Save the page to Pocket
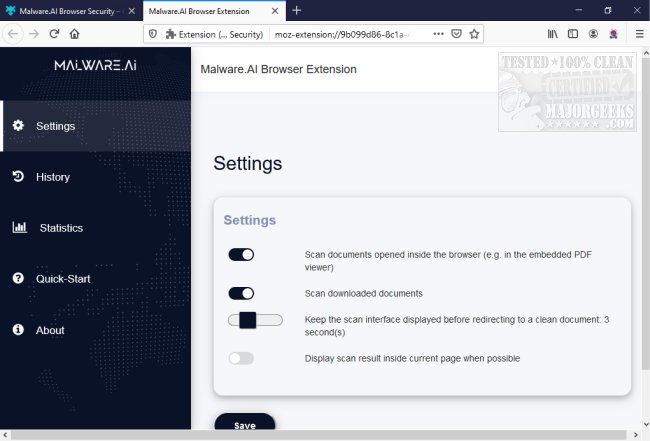 point(456,34)
